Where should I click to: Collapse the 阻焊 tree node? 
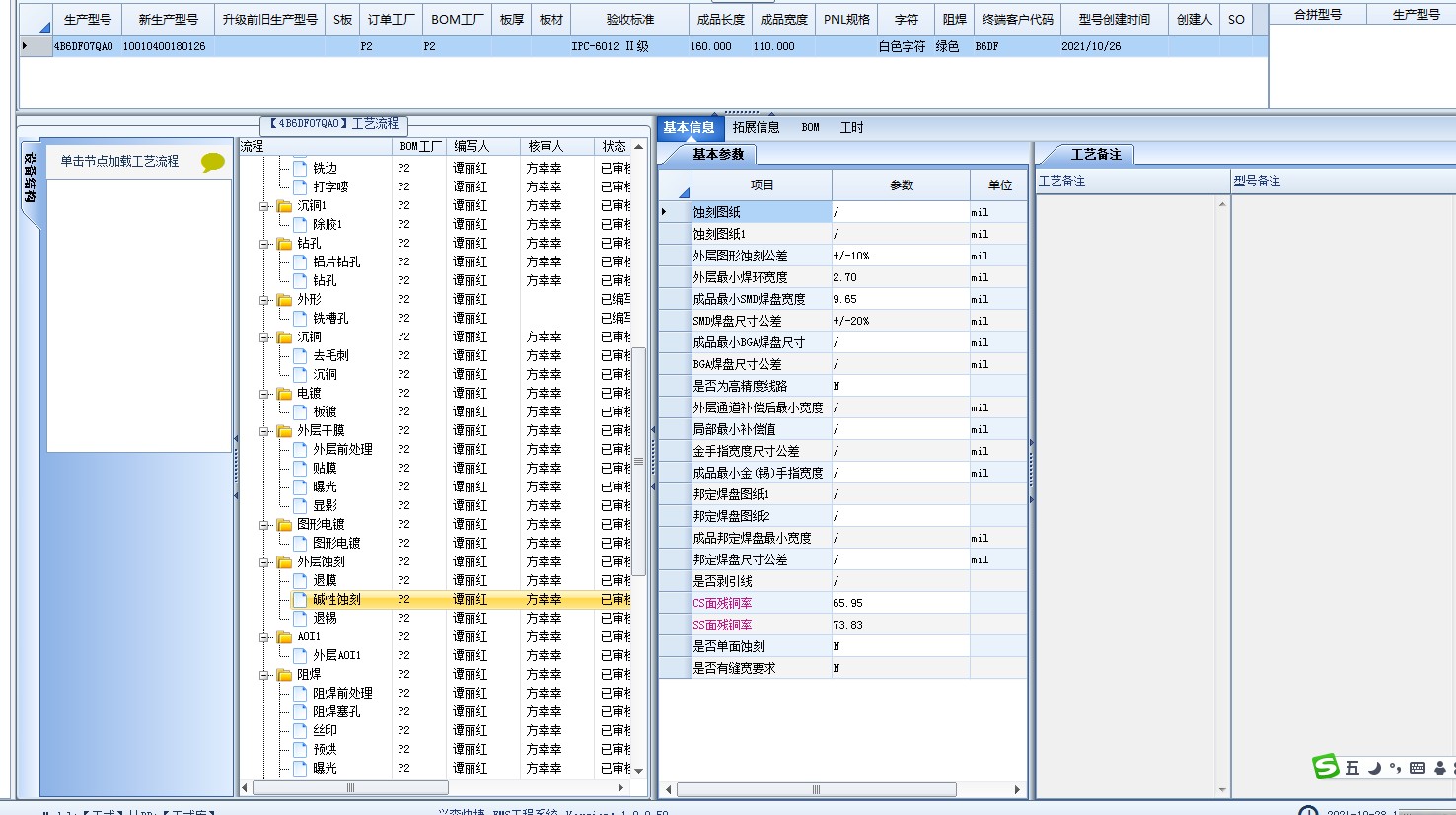click(264, 675)
